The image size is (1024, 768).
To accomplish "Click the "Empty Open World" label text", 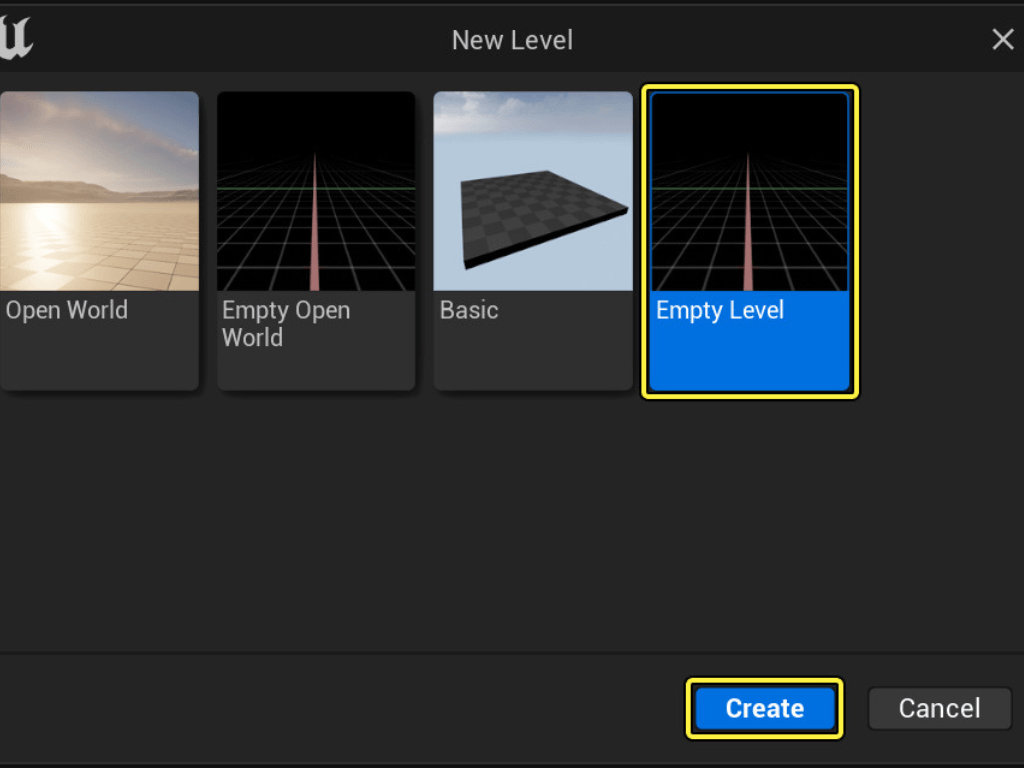I will (286, 323).
